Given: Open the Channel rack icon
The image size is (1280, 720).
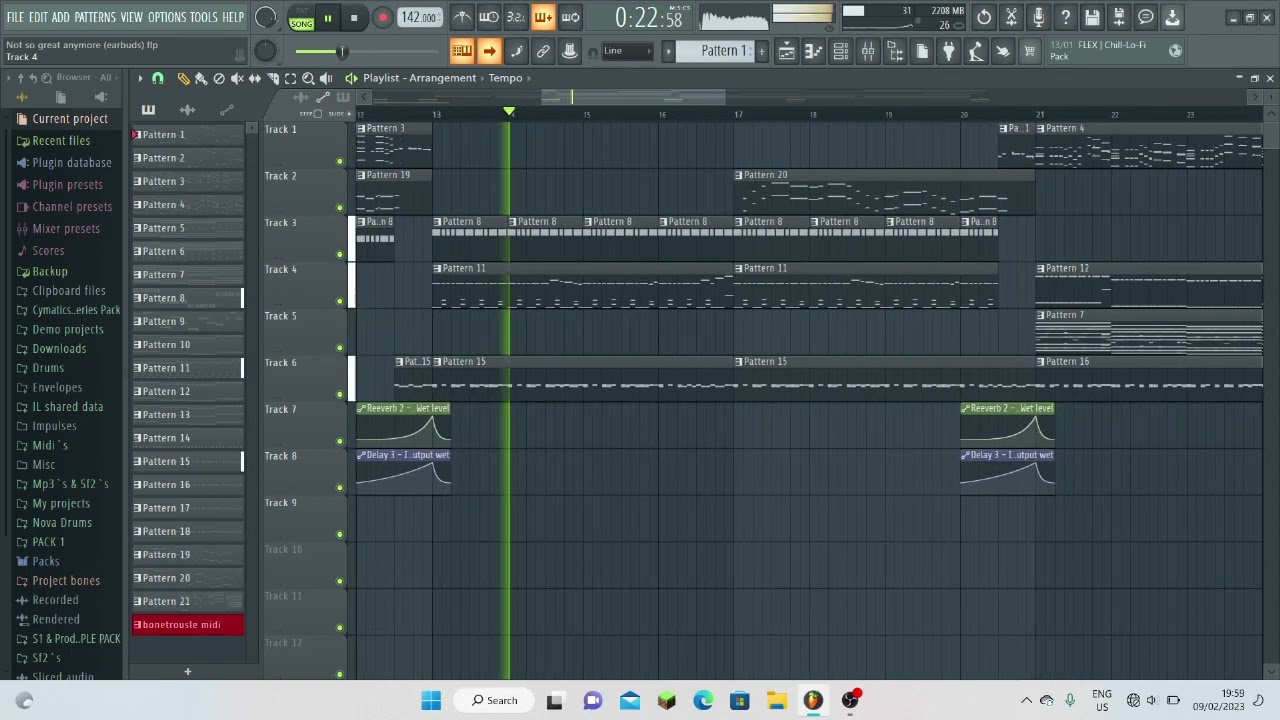Looking at the screenshot, I should pos(841,51).
